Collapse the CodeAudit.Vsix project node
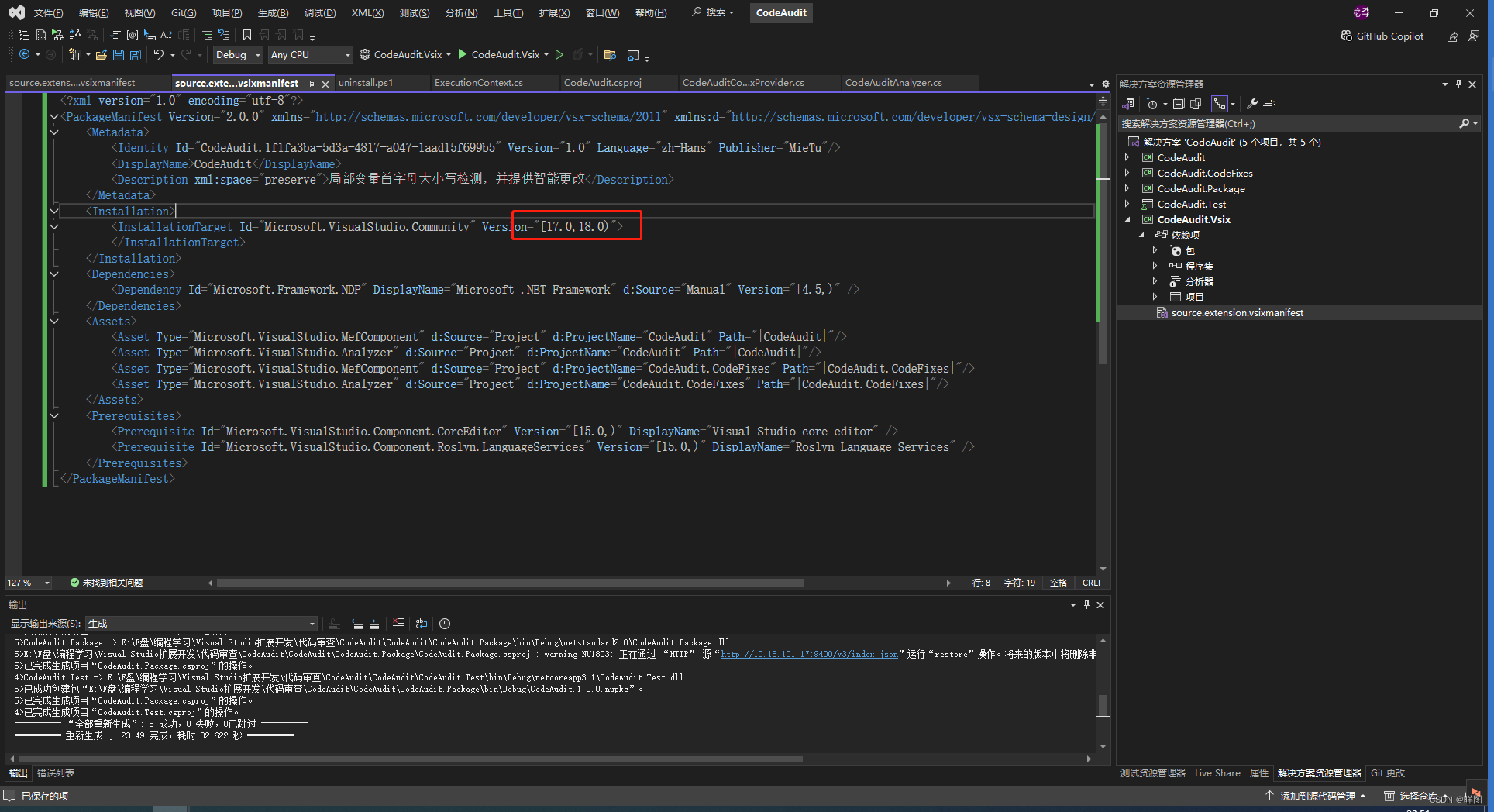This screenshot has width=1494, height=812. [x=1127, y=219]
